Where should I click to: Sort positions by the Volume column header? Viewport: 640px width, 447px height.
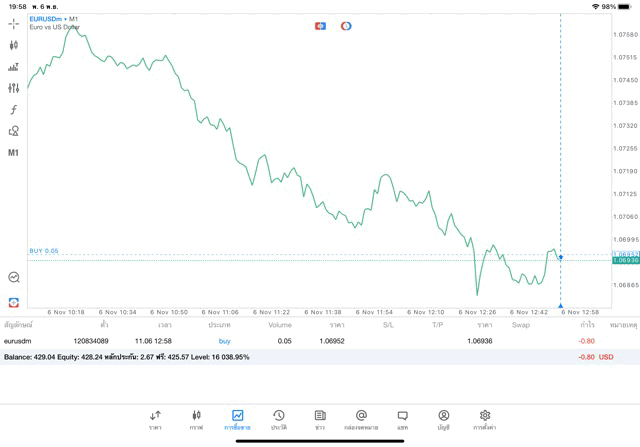click(280, 325)
